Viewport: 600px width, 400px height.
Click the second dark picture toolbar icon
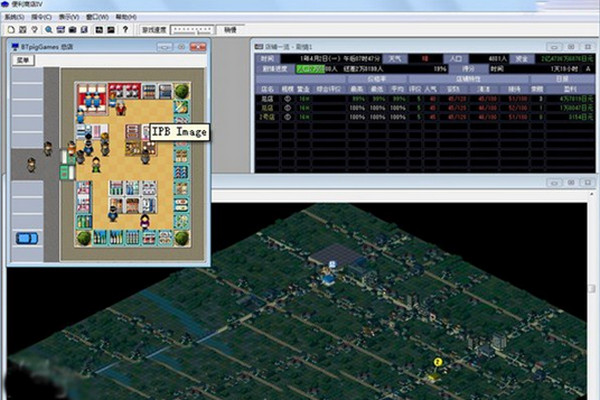[111, 29]
